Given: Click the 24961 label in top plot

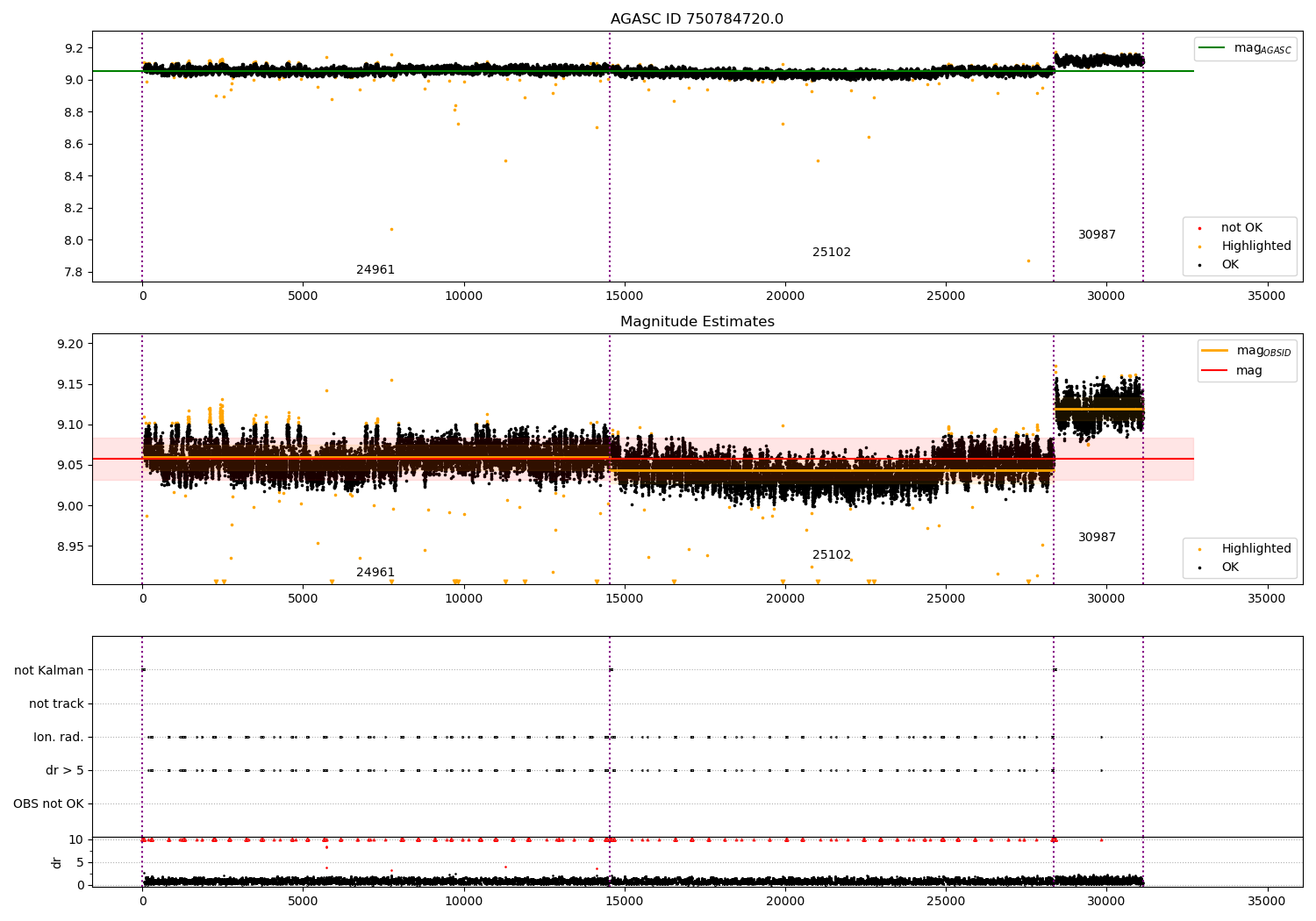Looking at the screenshot, I should (375, 270).
